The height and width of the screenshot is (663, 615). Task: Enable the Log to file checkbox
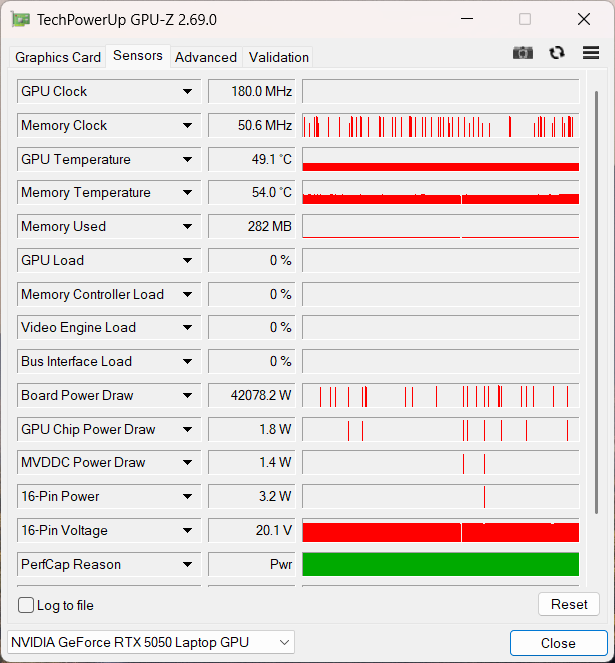click(x=26, y=605)
